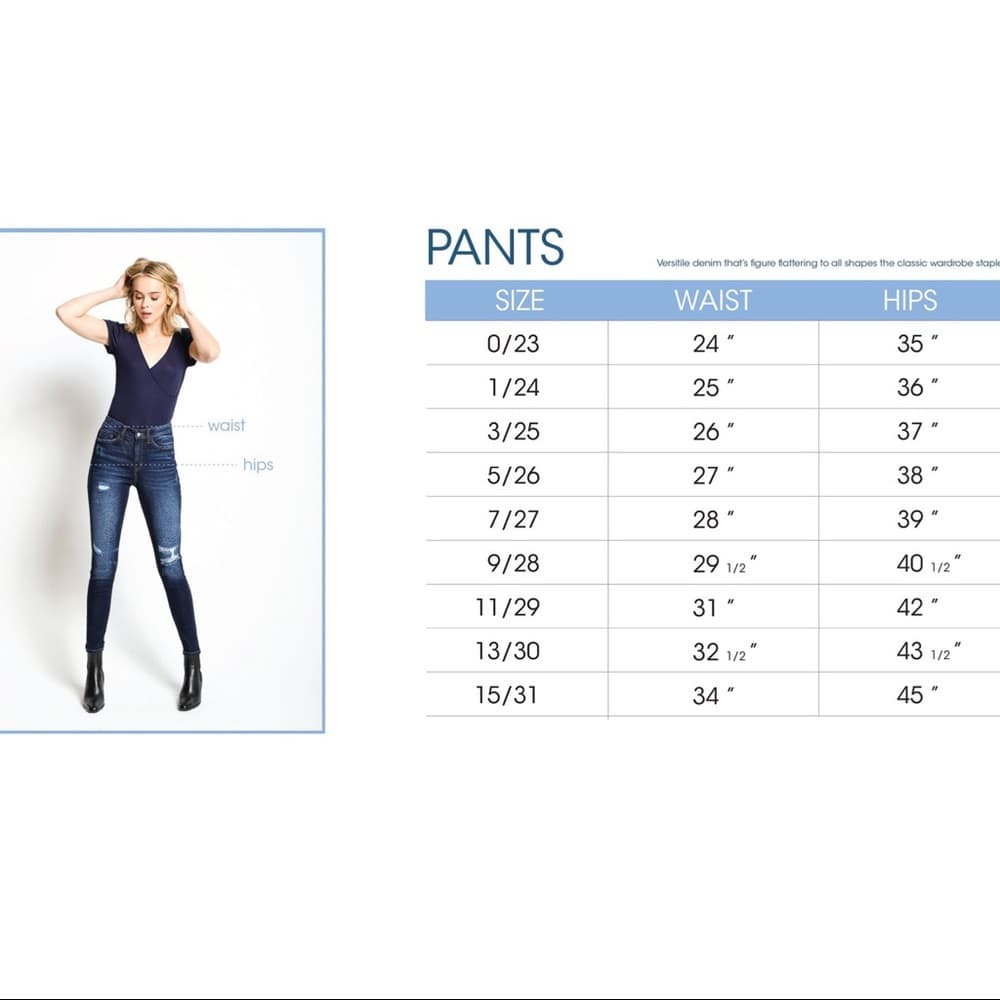1000x1000 pixels.
Task: Click the 'waist' label beside model
Action: point(226,425)
